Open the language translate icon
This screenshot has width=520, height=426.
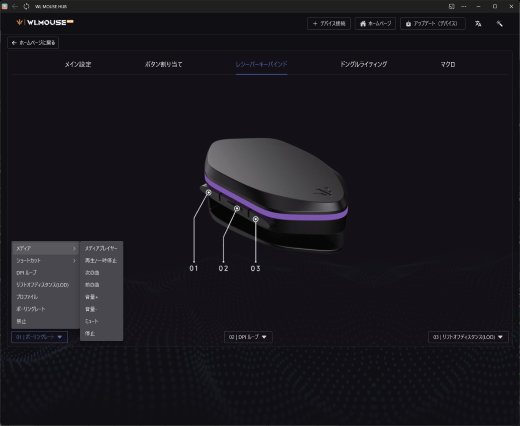pos(478,24)
